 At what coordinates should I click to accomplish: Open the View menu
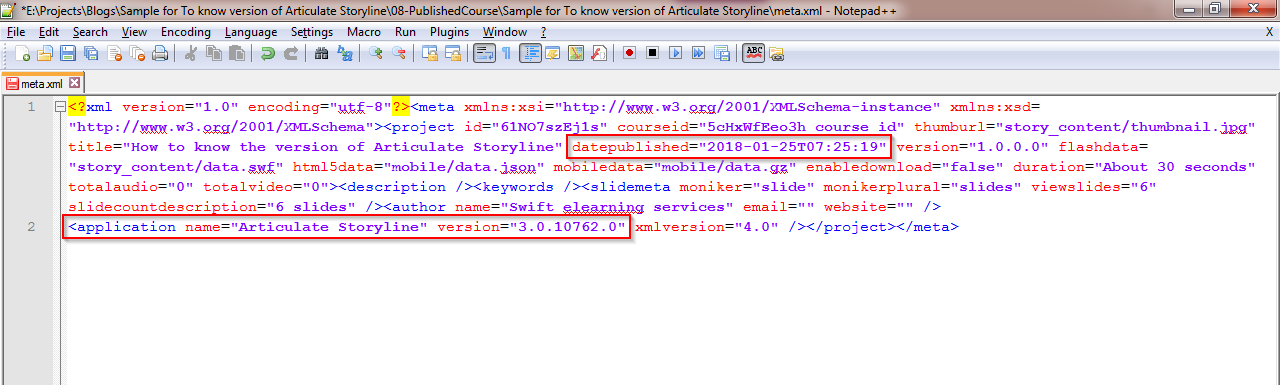pos(134,32)
